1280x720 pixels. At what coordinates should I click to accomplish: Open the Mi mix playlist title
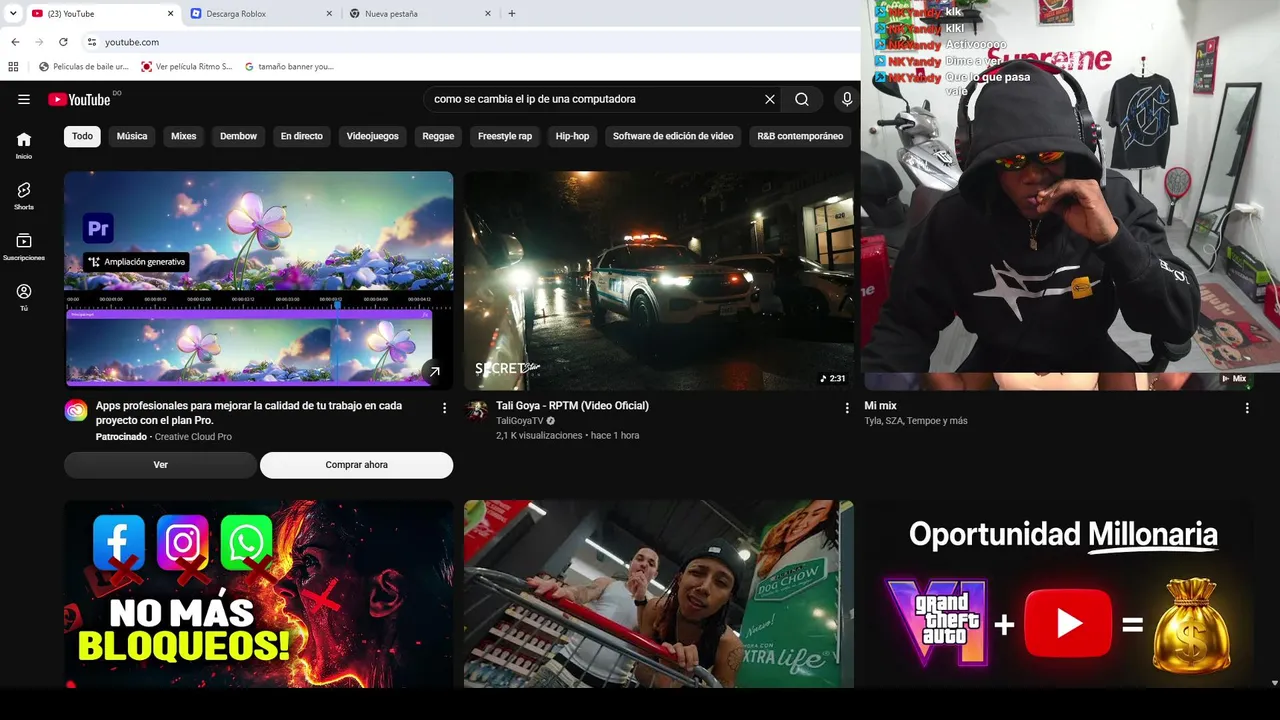880,406
